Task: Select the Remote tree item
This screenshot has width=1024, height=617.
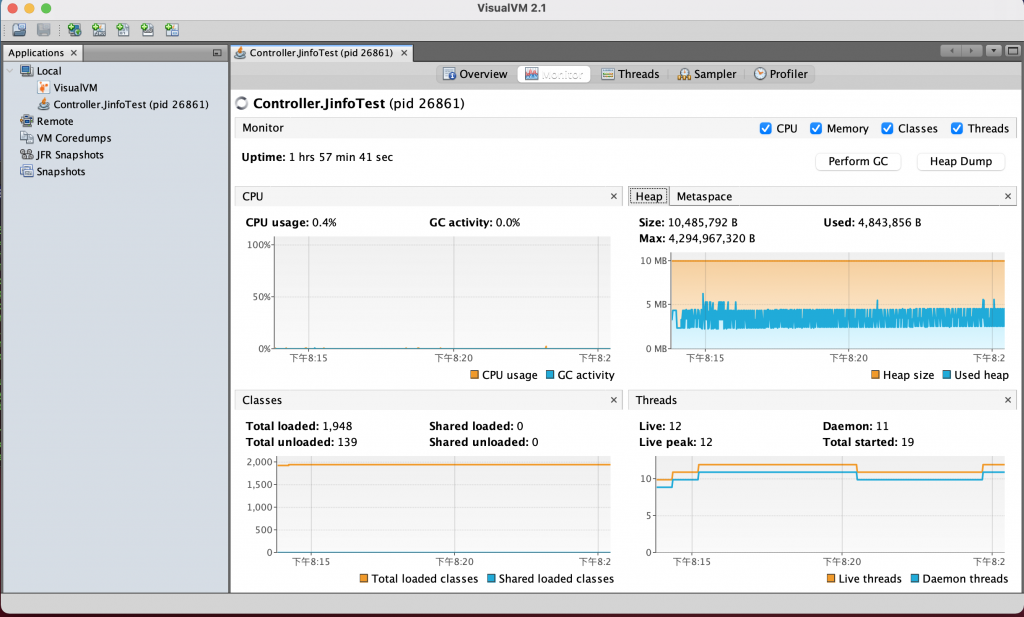Action: pos(55,121)
